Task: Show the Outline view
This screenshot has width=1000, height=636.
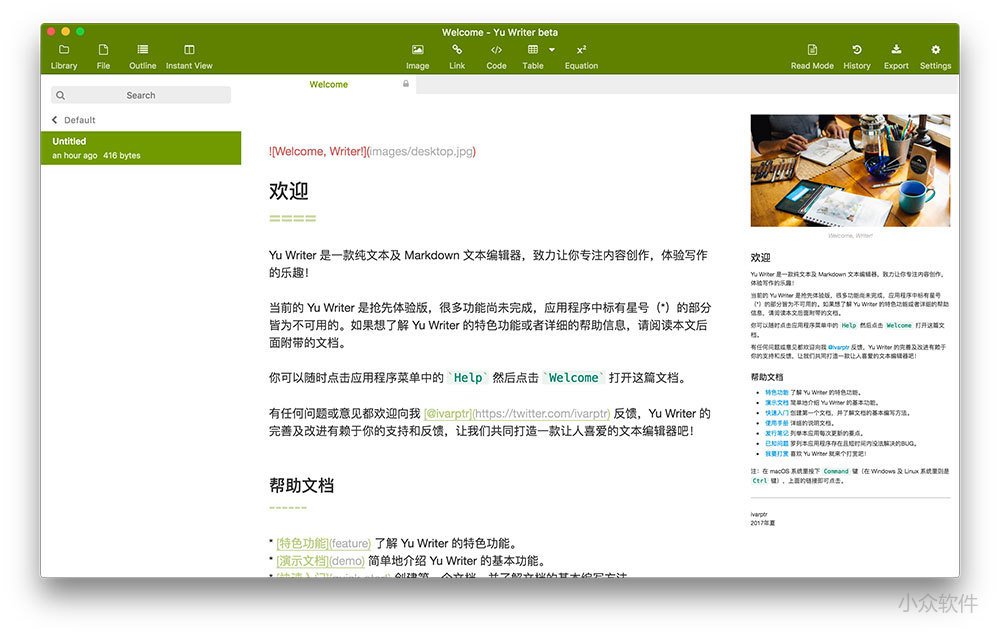Action: pyautogui.click(x=142, y=57)
